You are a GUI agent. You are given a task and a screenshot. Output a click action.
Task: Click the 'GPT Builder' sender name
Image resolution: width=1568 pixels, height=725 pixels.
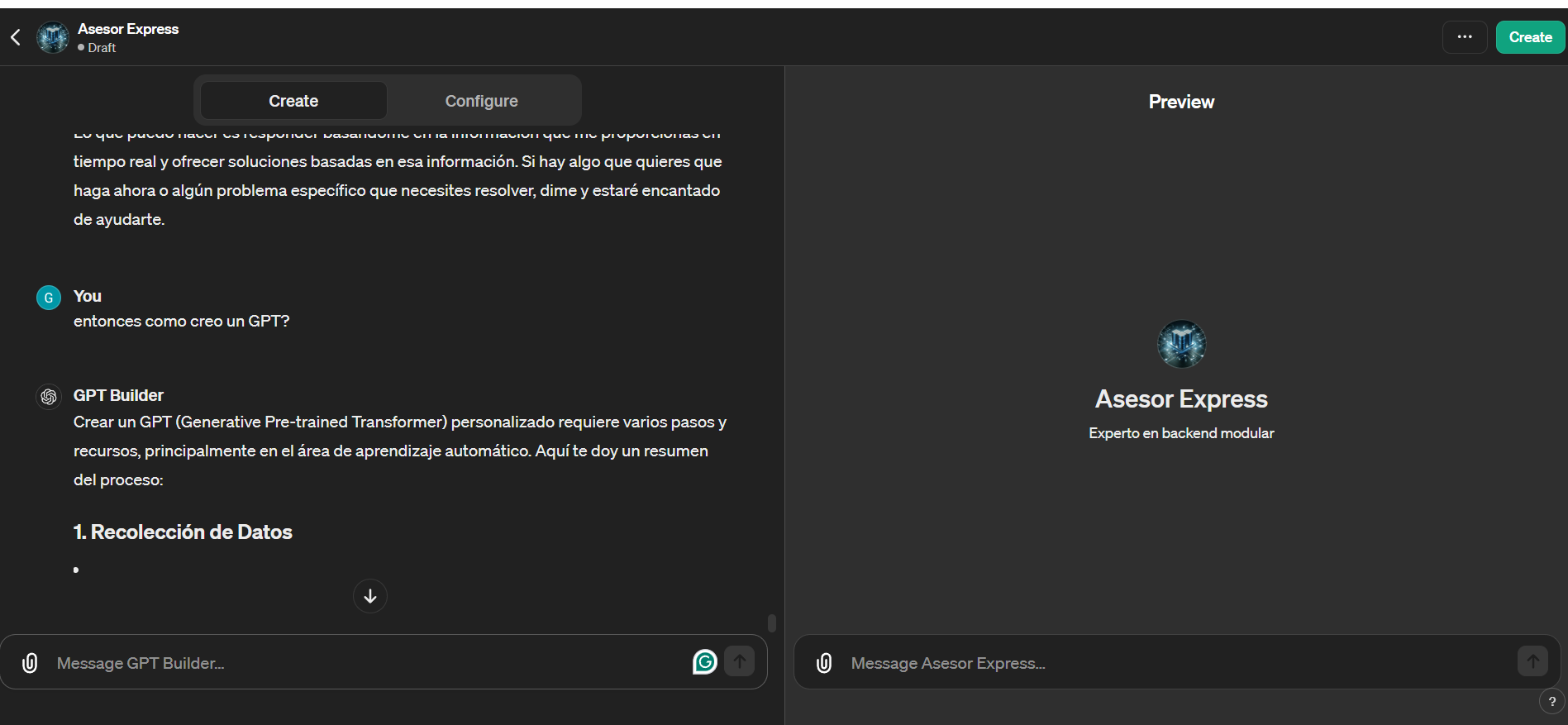pyautogui.click(x=118, y=395)
